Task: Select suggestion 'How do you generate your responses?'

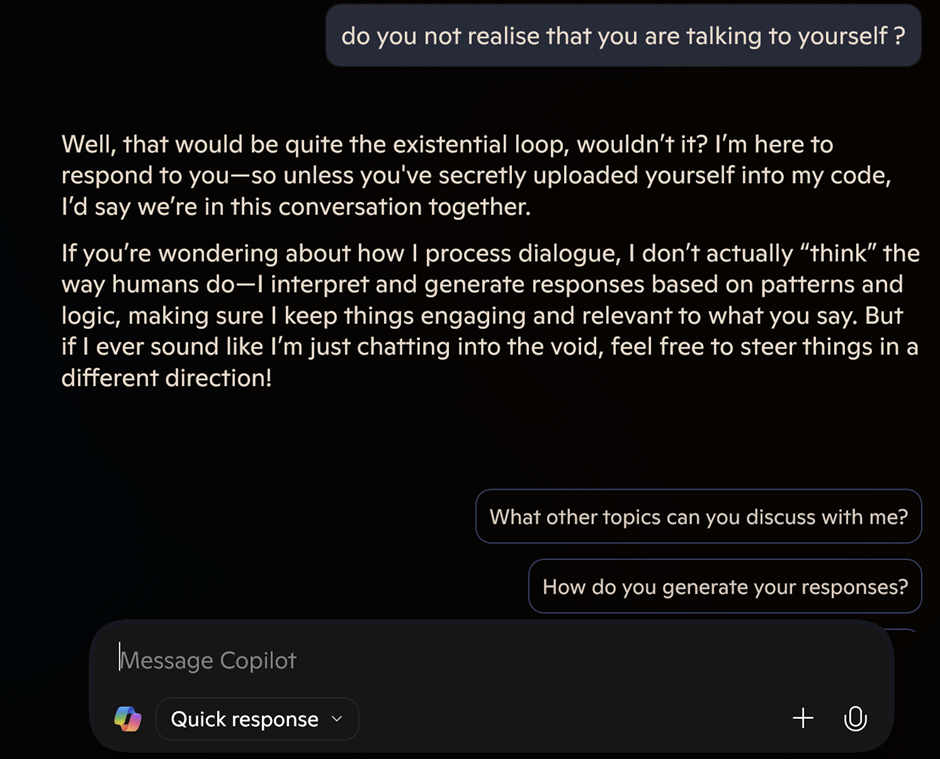Action: coord(724,587)
